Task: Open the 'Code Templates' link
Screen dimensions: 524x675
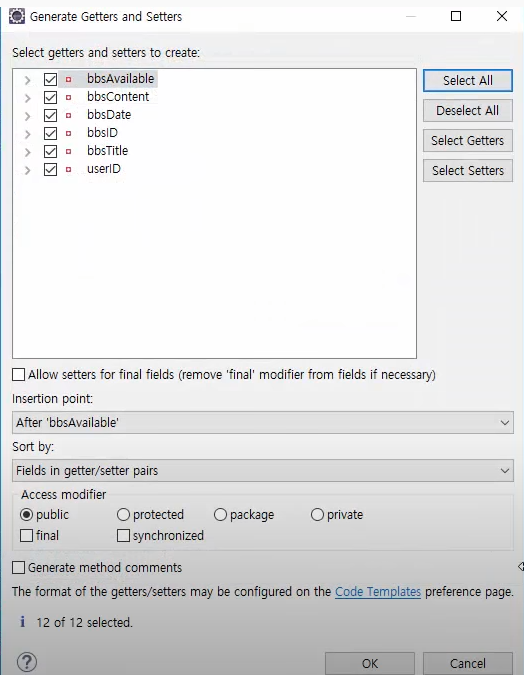Action: point(378,591)
